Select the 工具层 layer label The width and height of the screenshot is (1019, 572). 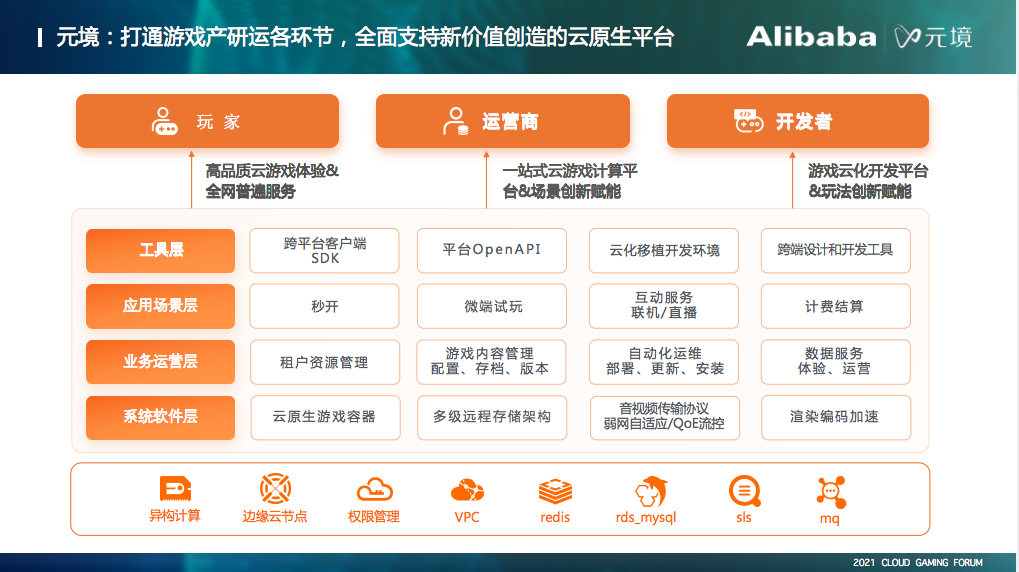coord(161,250)
